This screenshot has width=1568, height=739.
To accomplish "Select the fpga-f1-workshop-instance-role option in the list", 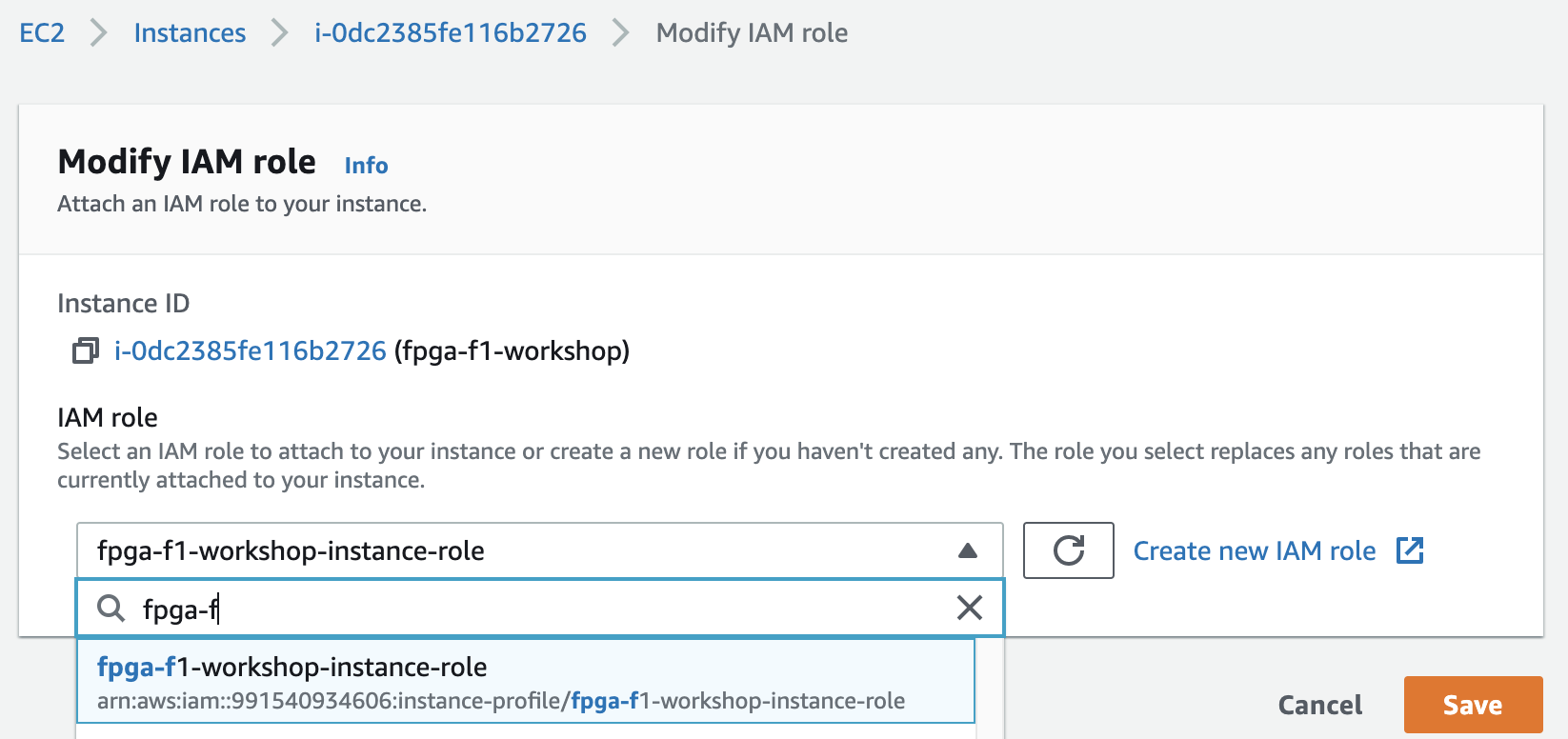I will [x=526, y=682].
